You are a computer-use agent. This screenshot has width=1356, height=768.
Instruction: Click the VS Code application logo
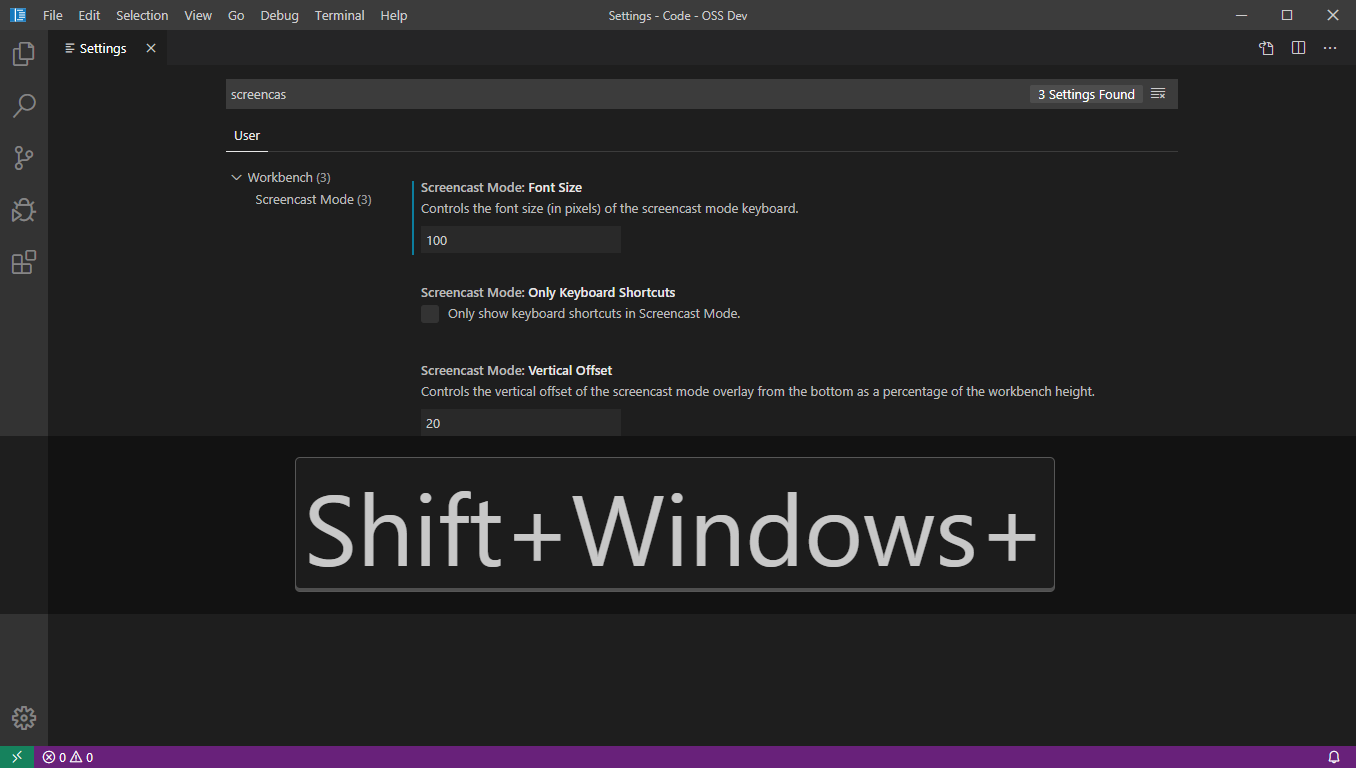(18, 15)
